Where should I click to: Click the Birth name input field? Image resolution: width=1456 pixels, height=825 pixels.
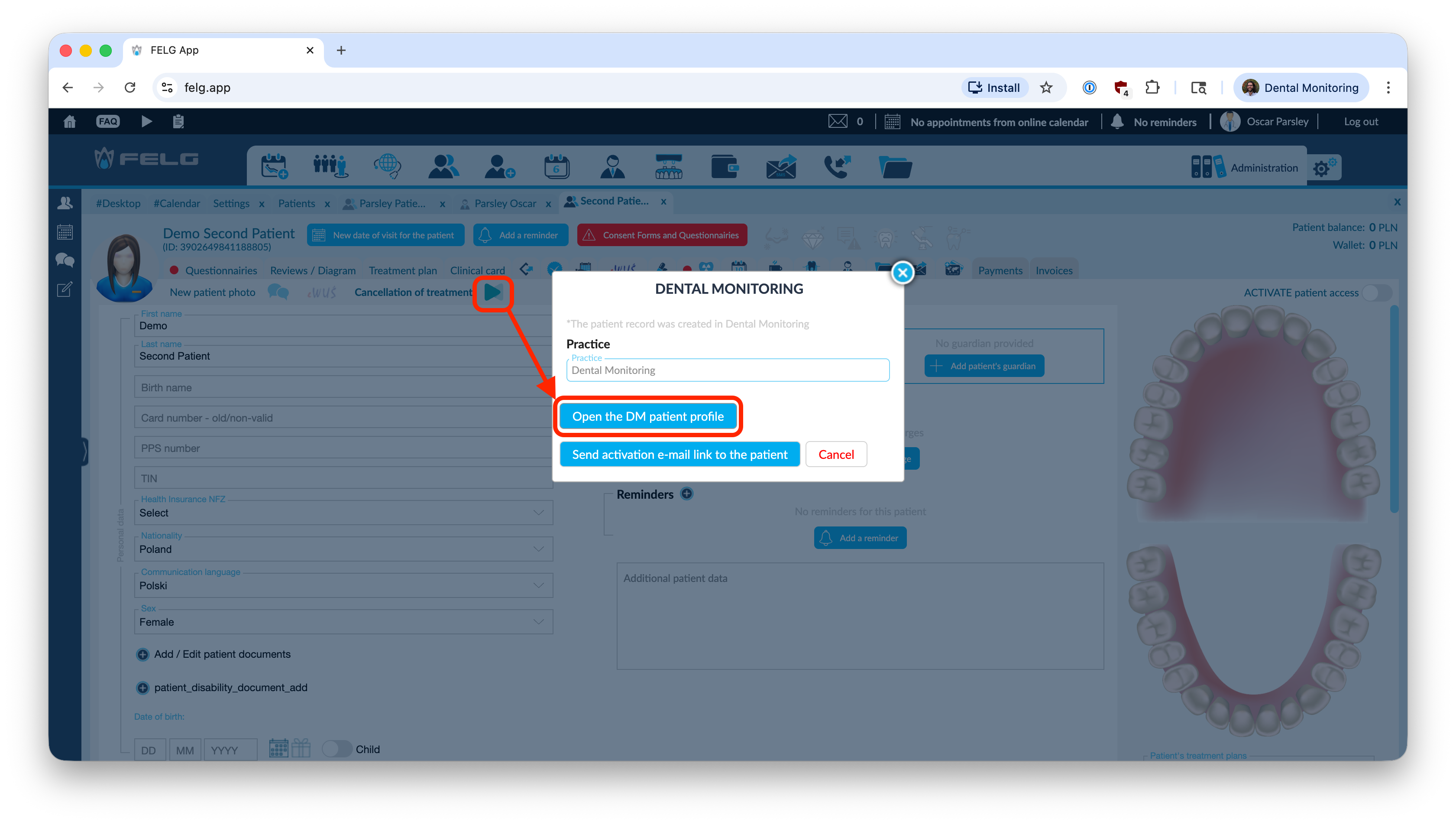(343, 387)
